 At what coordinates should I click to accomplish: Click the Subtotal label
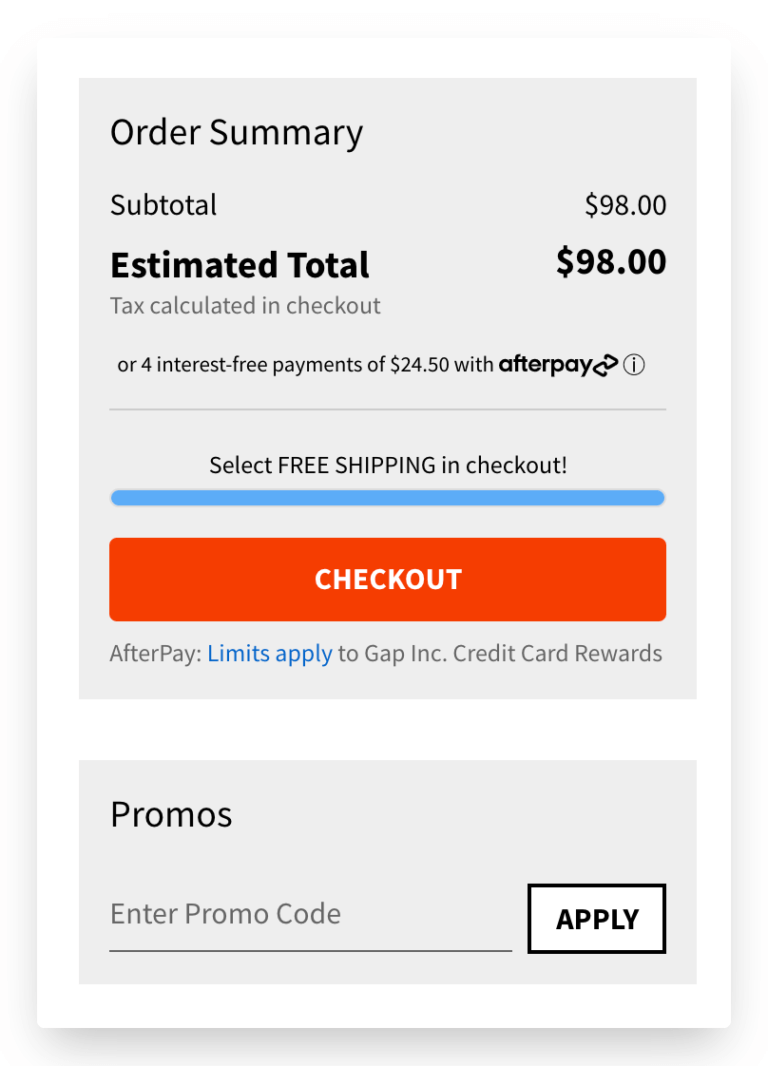point(163,205)
